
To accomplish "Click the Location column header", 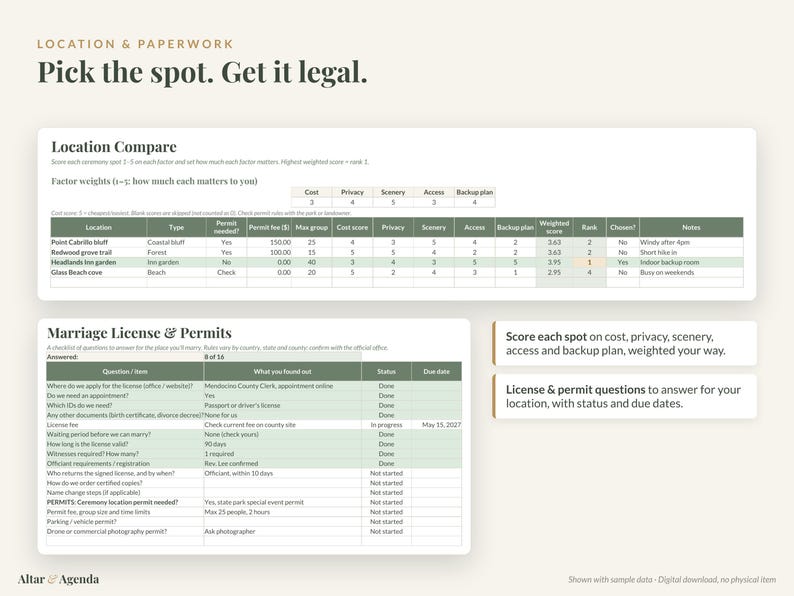I will [x=98, y=227].
